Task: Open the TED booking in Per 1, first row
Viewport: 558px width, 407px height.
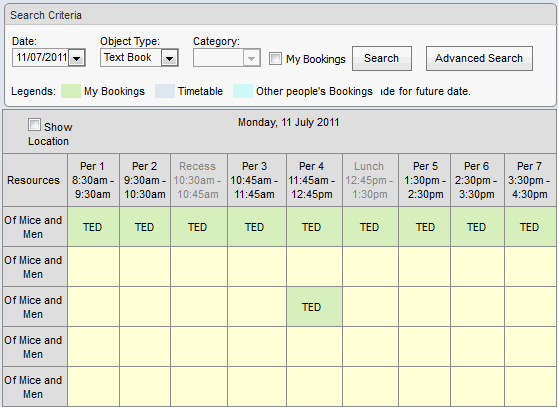Action: coord(93,227)
